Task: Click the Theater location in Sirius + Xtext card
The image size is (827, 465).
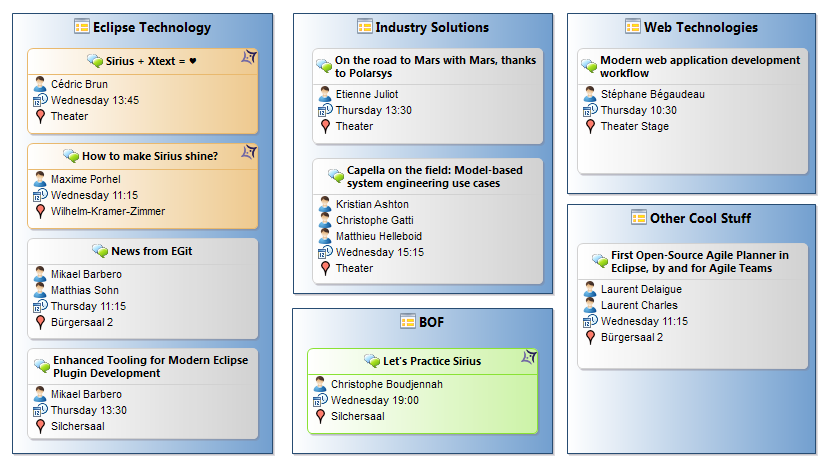Action: 69,116
